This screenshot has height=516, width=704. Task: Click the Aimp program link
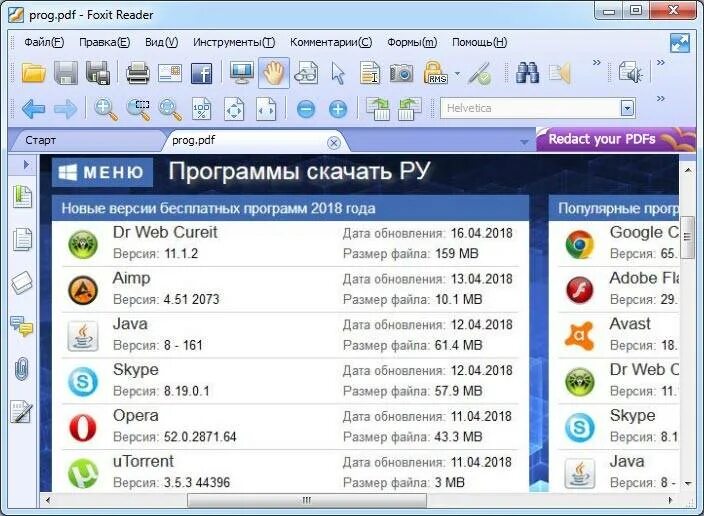tap(131, 278)
